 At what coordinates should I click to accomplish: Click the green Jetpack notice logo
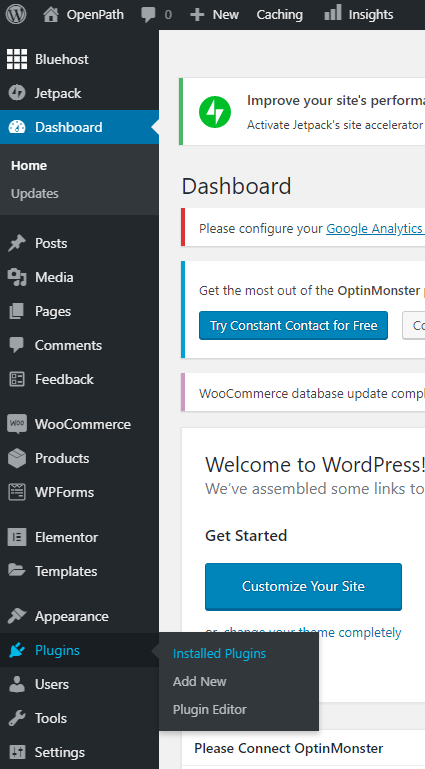pyautogui.click(x=215, y=112)
